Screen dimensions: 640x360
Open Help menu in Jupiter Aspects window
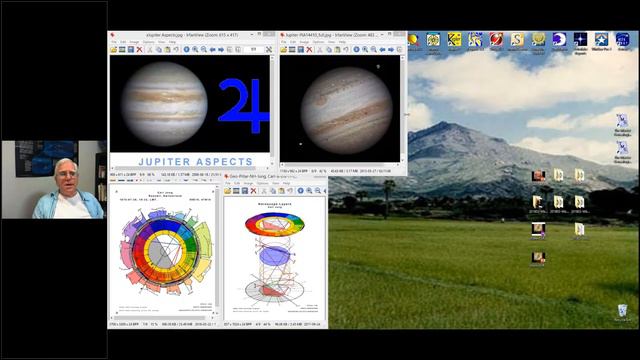[x=172, y=42]
